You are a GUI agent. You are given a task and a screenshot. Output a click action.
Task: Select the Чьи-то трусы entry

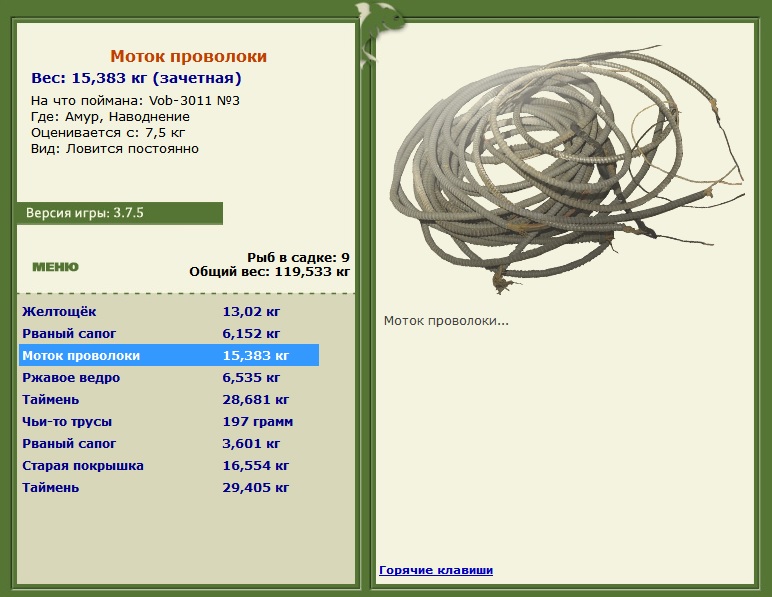coord(169,422)
